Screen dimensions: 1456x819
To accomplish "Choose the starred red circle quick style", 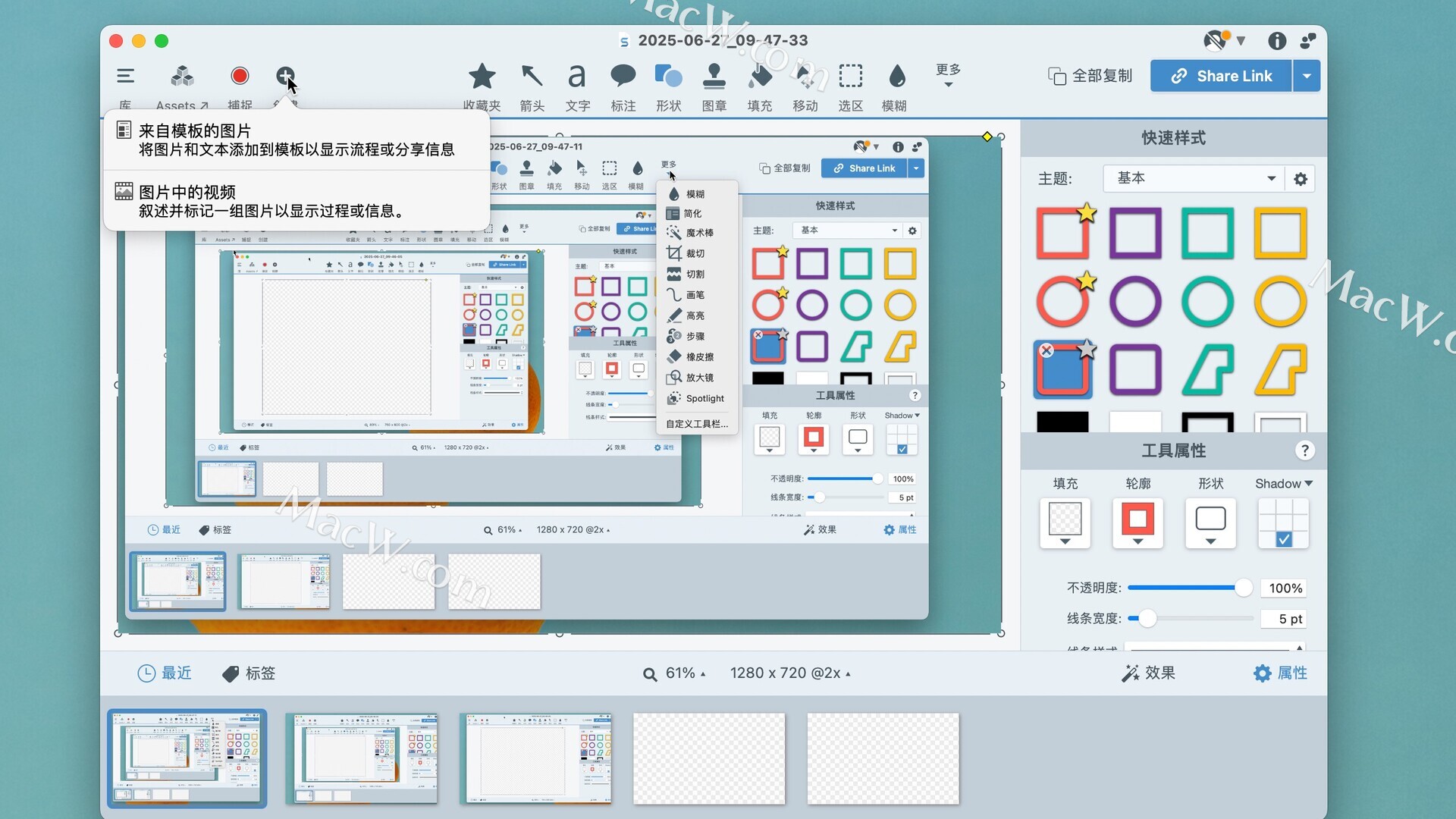I will (1063, 302).
